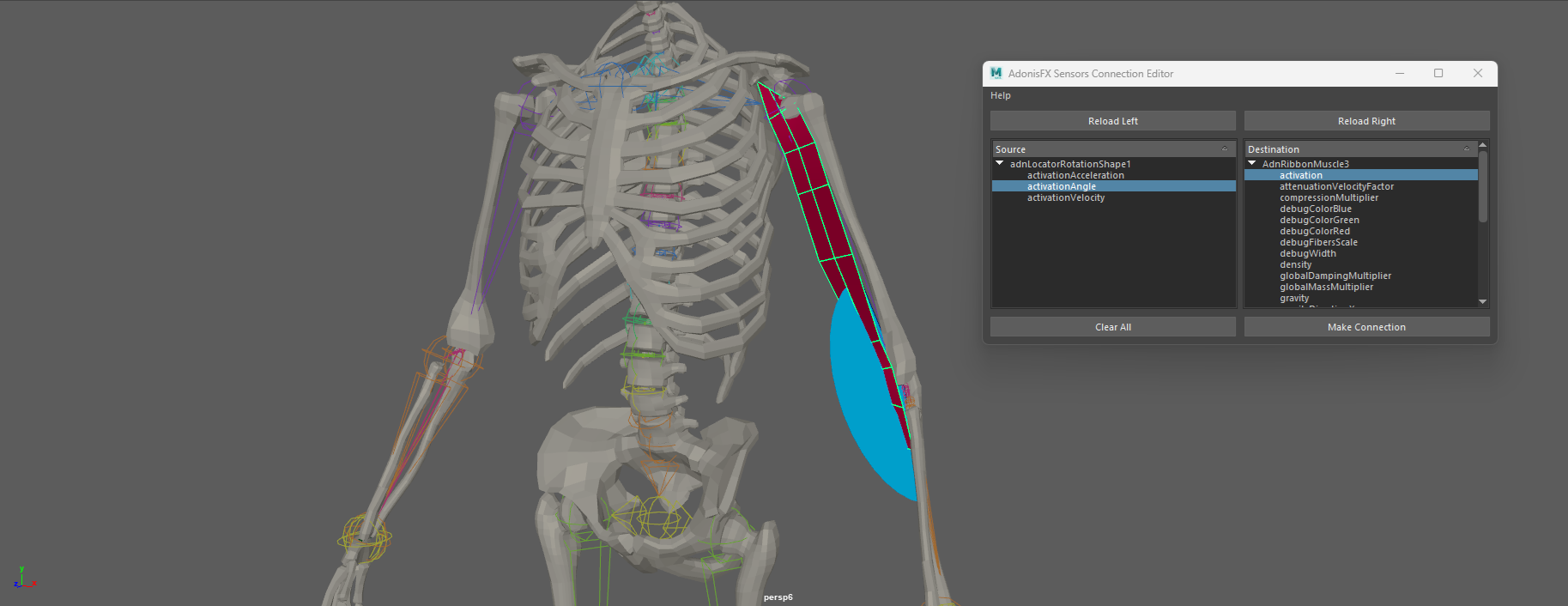Click Make Connection
Screen dimensions: 1568x606
tap(1366, 327)
